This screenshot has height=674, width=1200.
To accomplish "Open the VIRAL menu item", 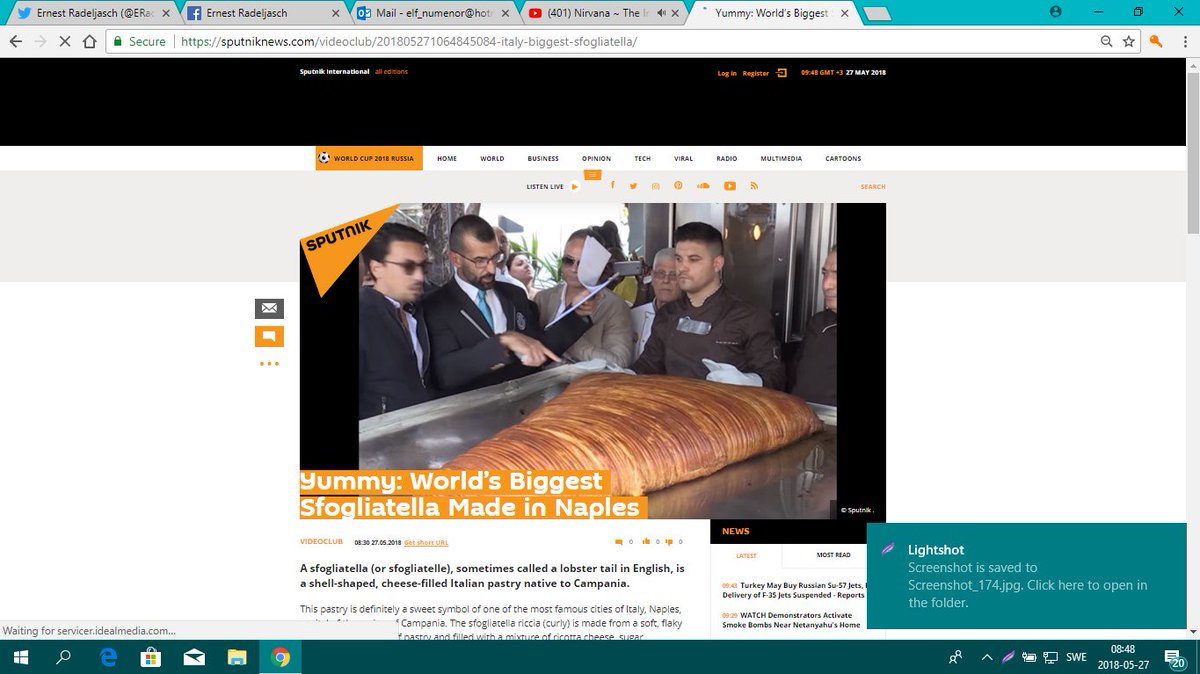I will (x=683, y=158).
